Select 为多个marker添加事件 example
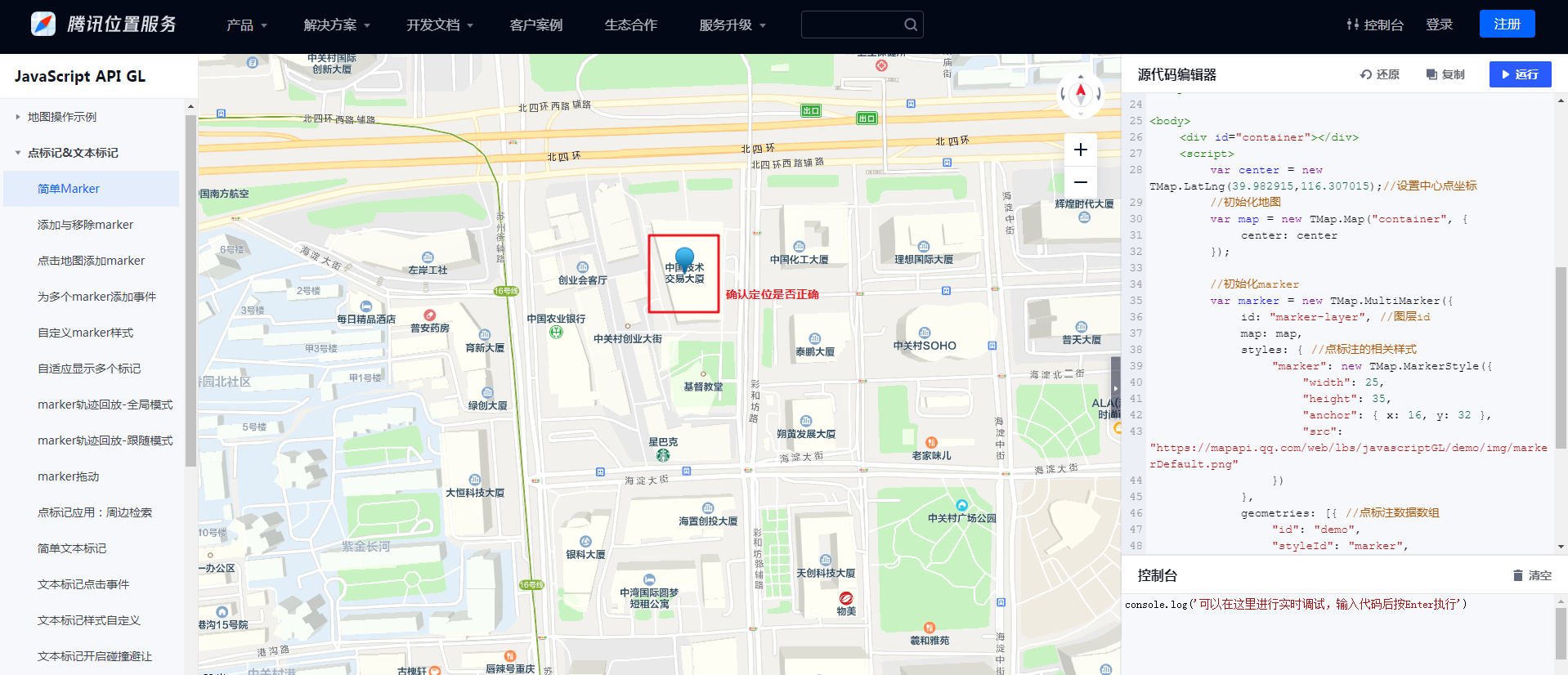This screenshot has width=1568, height=675. tap(91, 297)
